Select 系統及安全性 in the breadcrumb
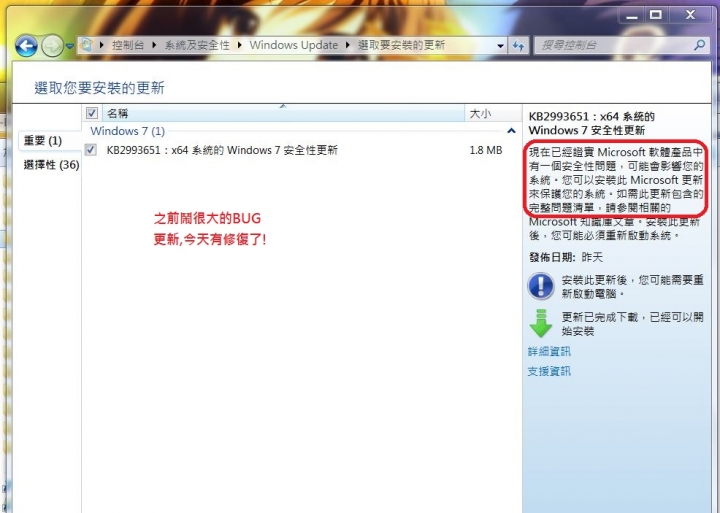The height and width of the screenshot is (513, 720). [x=197, y=45]
